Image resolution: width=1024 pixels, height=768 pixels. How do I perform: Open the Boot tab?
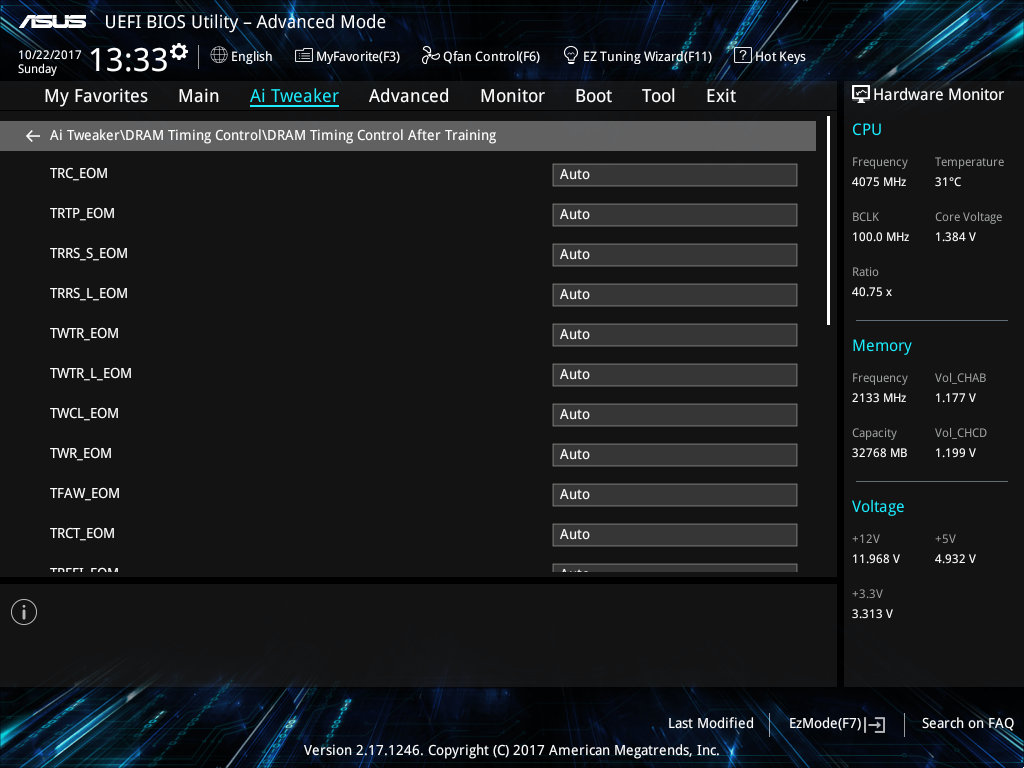click(x=593, y=96)
